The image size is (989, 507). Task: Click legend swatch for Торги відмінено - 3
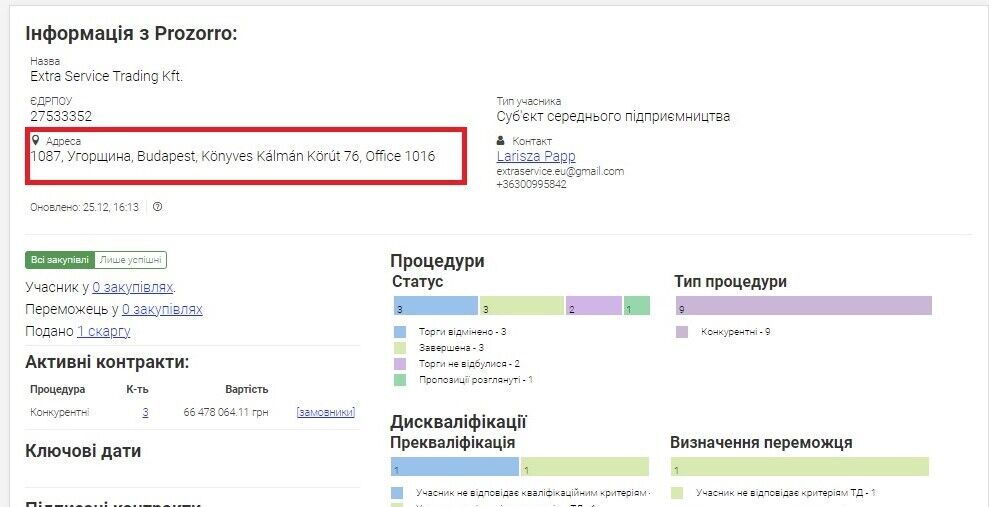400,332
